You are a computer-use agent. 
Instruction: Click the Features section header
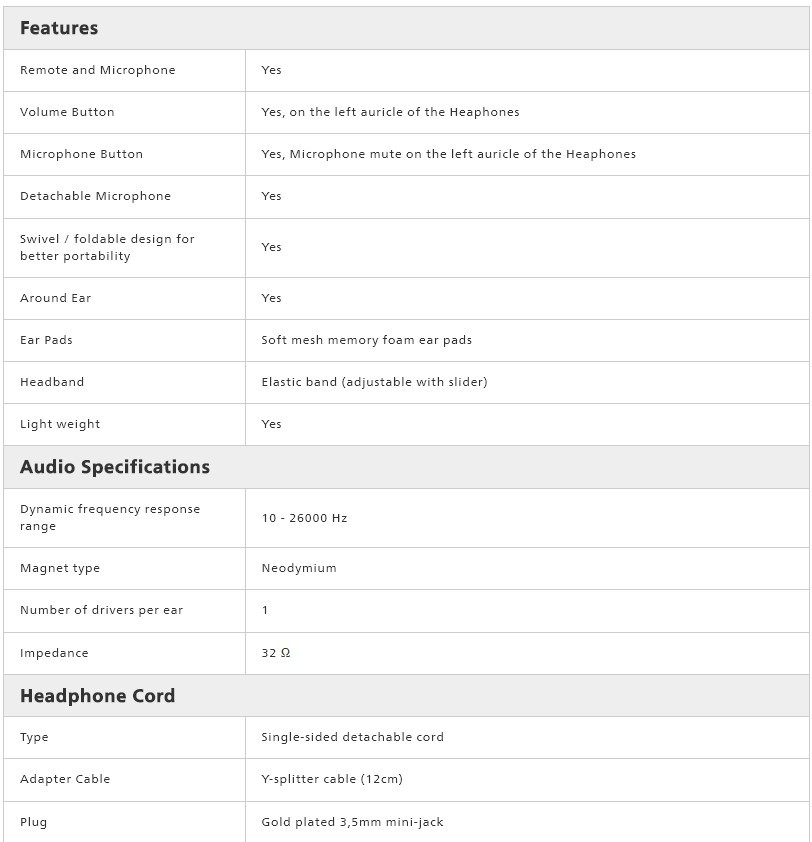[x=59, y=28]
